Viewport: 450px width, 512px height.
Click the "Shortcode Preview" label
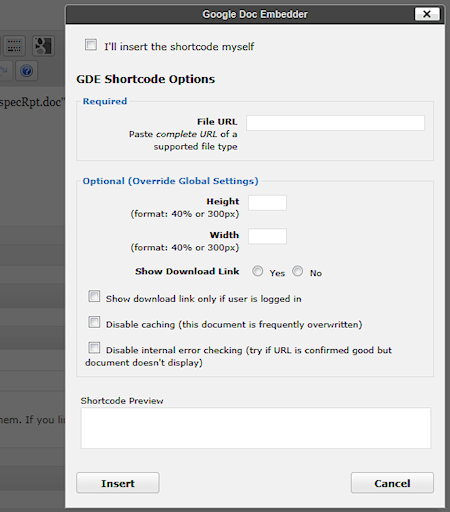(122, 401)
